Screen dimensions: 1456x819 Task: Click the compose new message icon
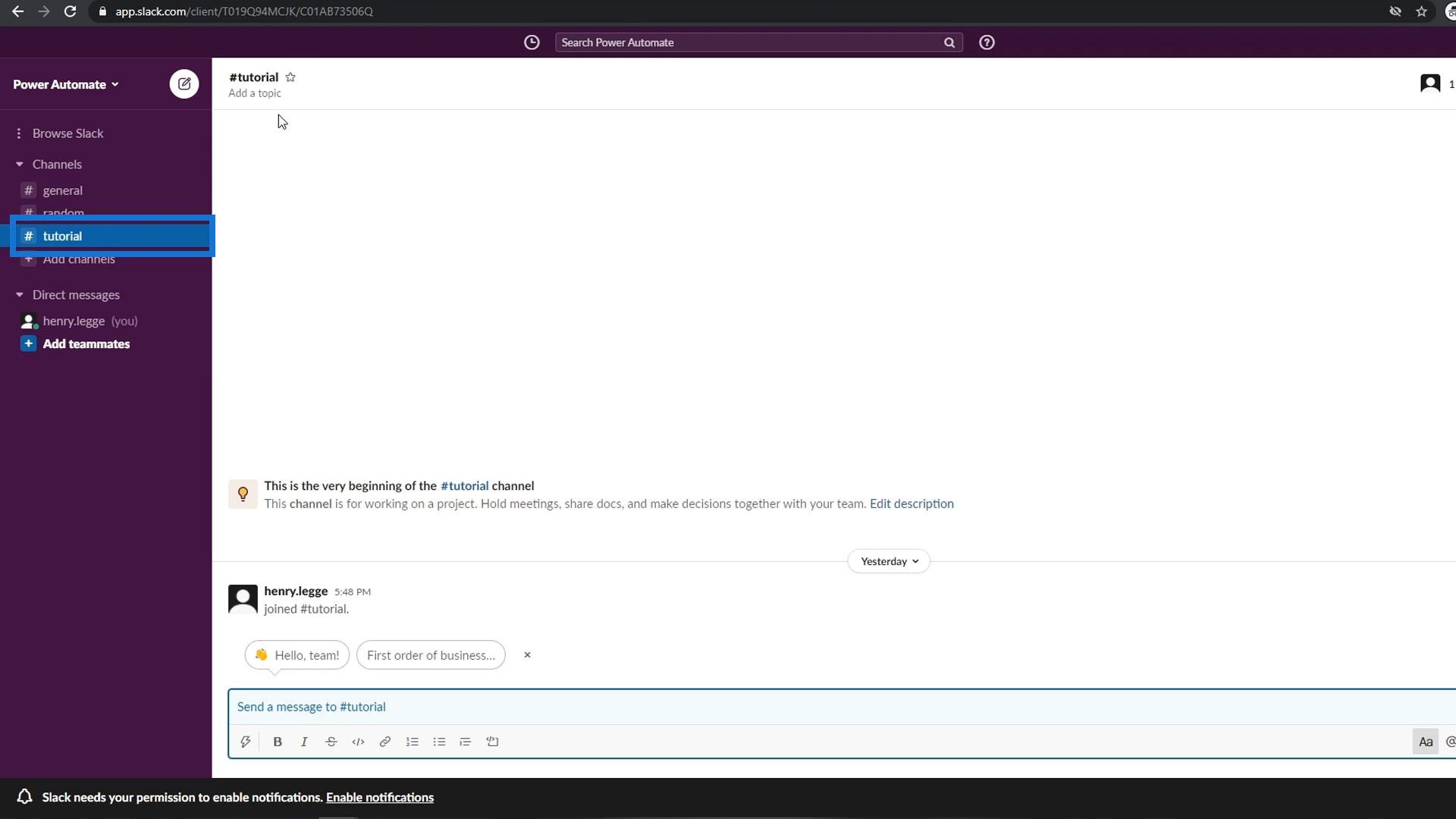pyautogui.click(x=184, y=84)
